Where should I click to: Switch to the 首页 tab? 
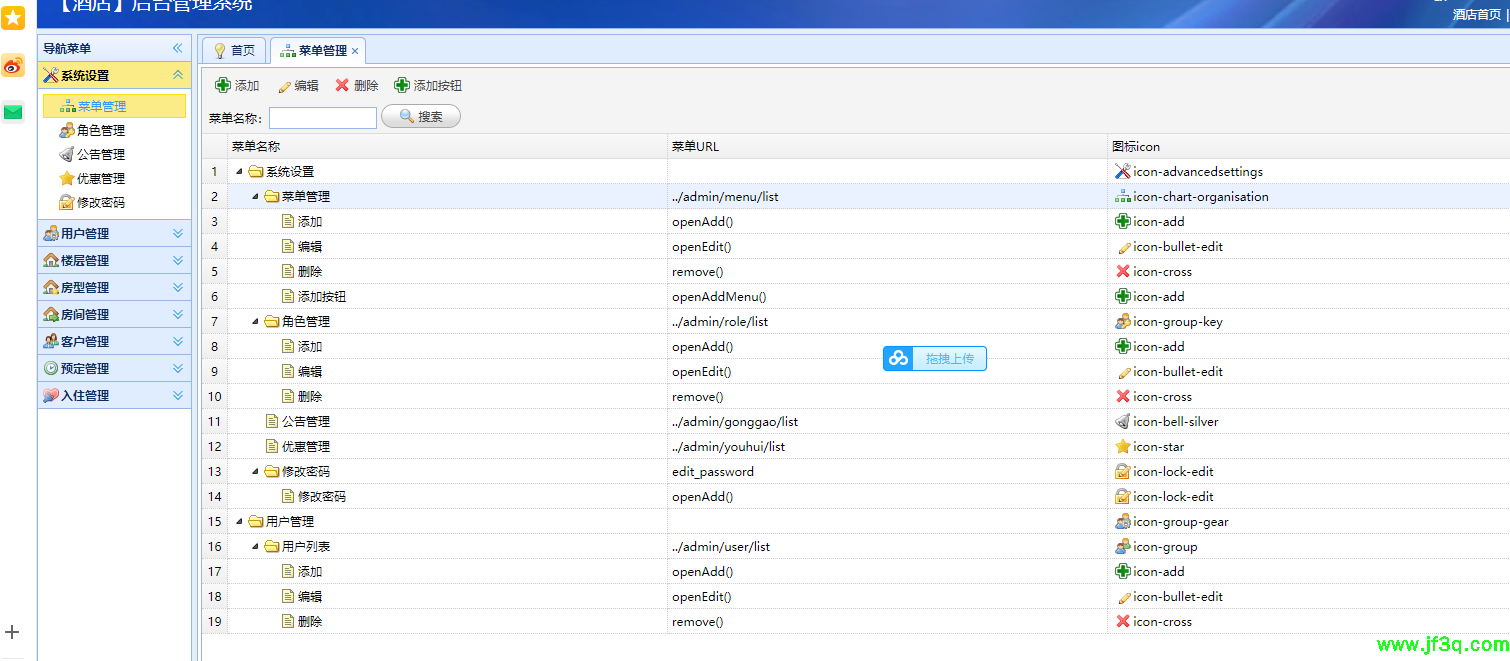tap(234, 50)
